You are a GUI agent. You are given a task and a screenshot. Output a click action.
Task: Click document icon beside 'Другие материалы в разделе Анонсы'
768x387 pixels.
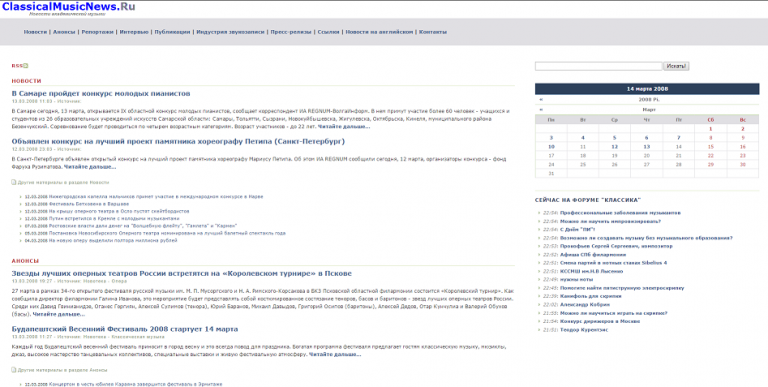point(14,370)
